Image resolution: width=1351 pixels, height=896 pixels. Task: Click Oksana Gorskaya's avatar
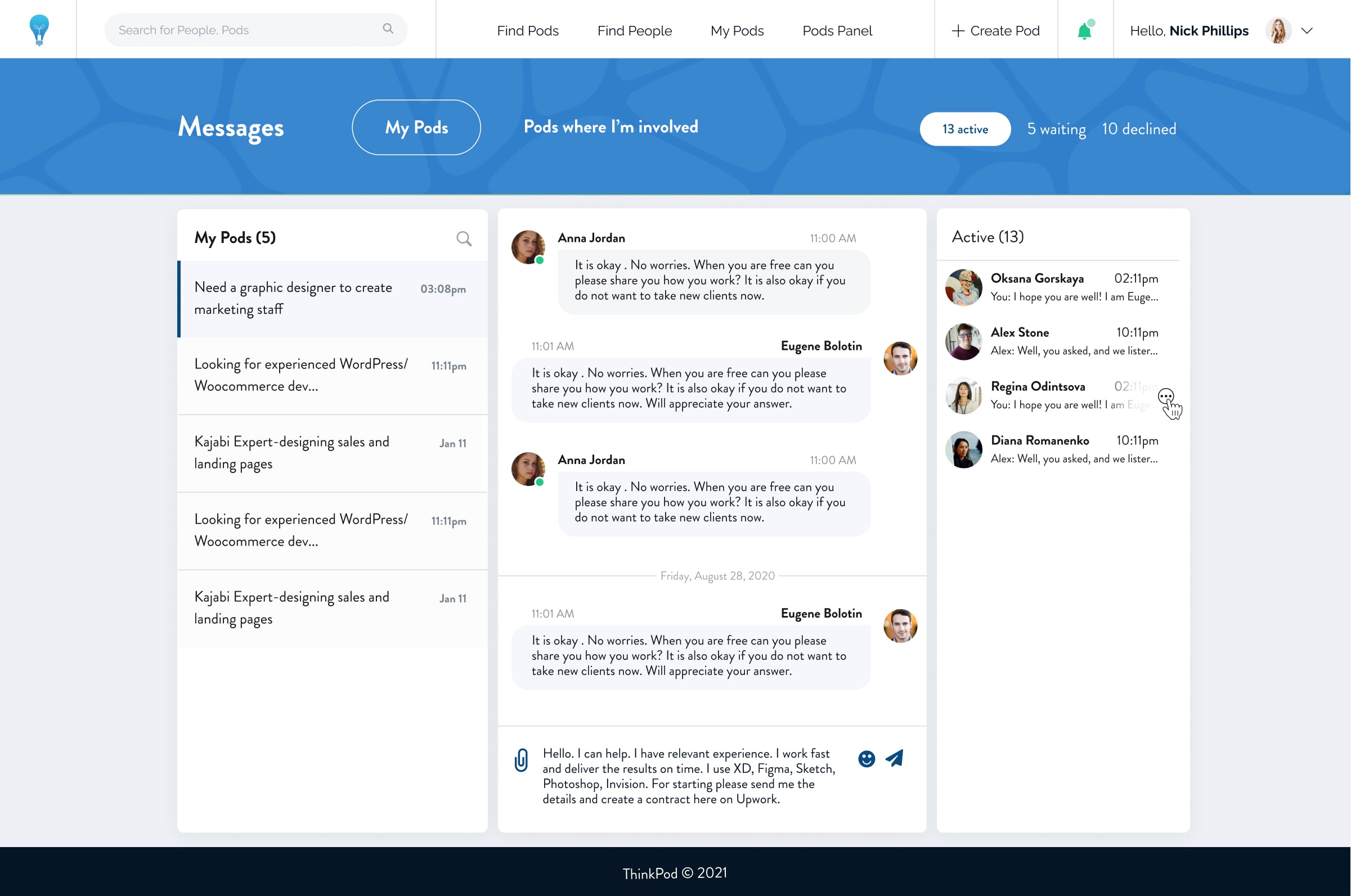(x=963, y=287)
